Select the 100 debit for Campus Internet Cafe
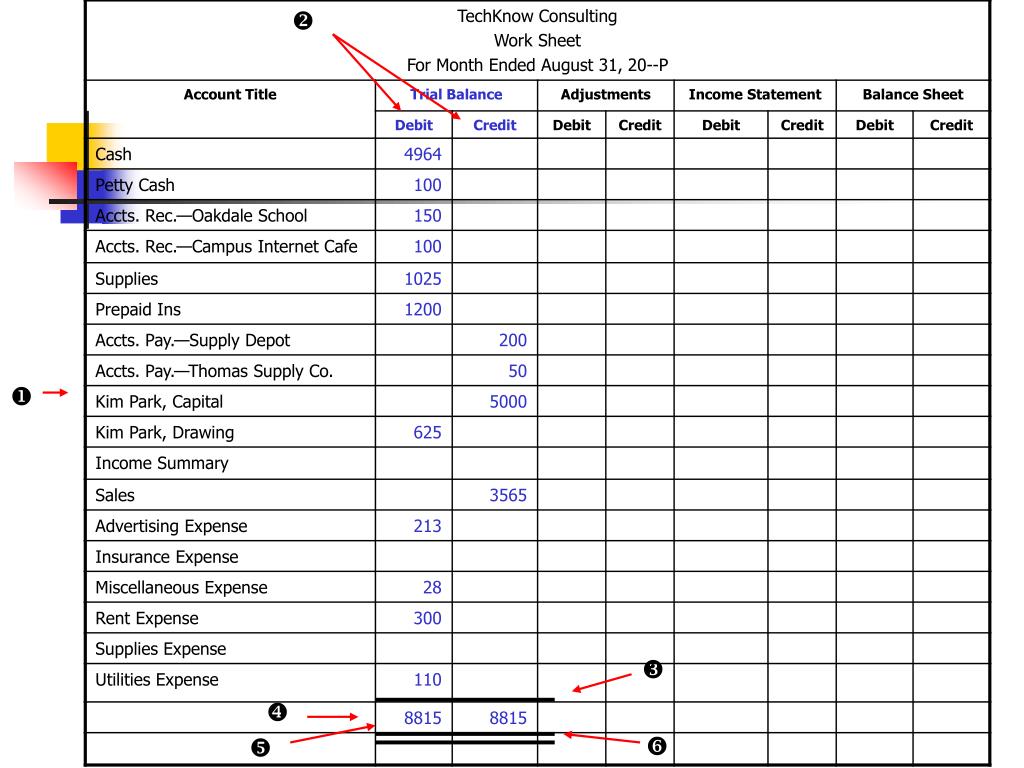Screen dimensions: 1024x768 (428, 247)
